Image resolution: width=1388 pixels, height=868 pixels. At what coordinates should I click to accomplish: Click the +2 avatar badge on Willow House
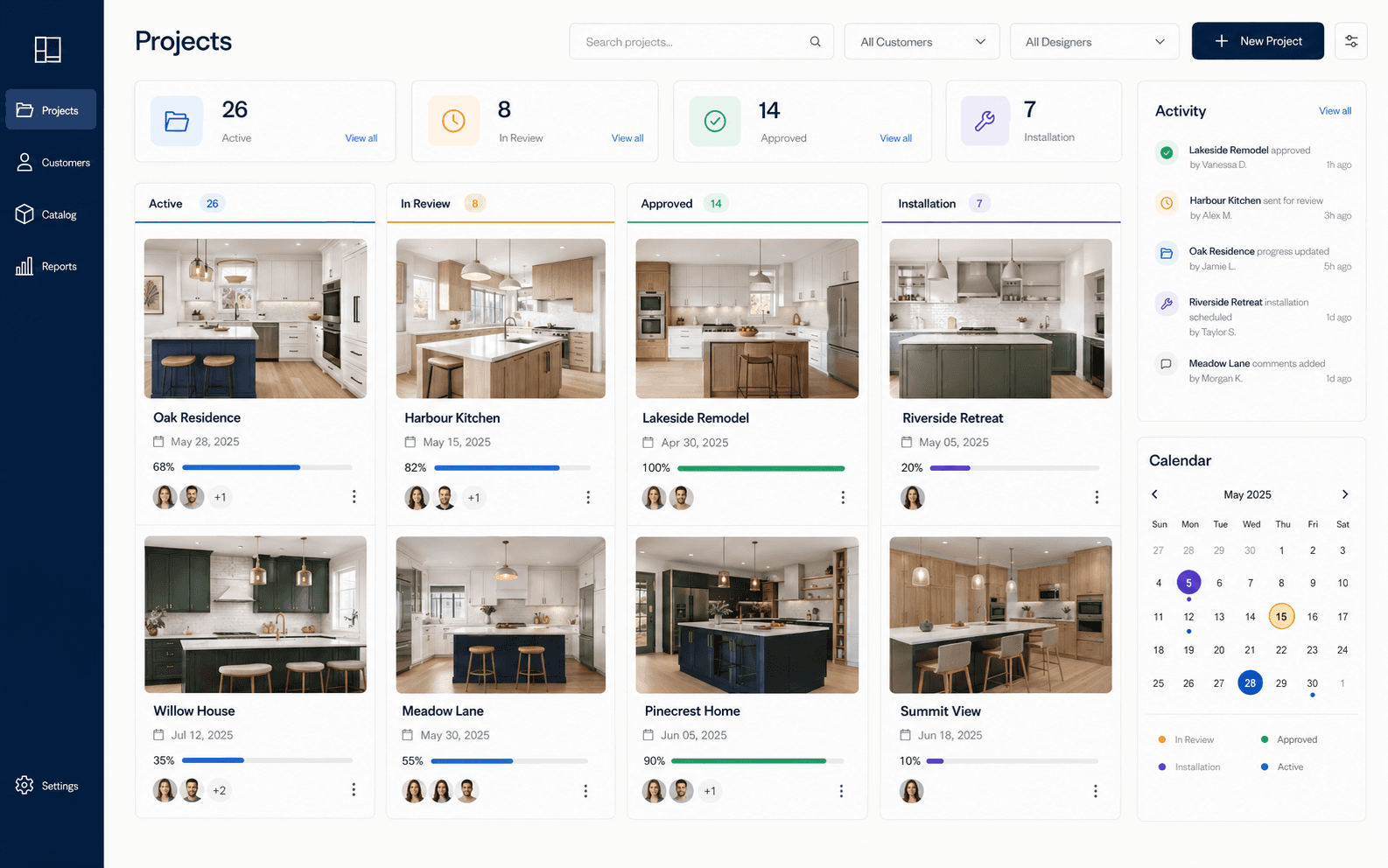219,791
